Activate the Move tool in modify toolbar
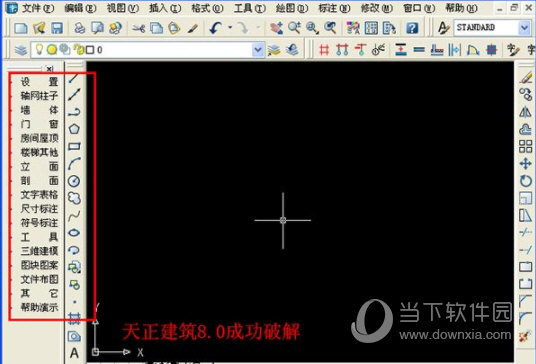The image size is (536, 364). pos(525,164)
